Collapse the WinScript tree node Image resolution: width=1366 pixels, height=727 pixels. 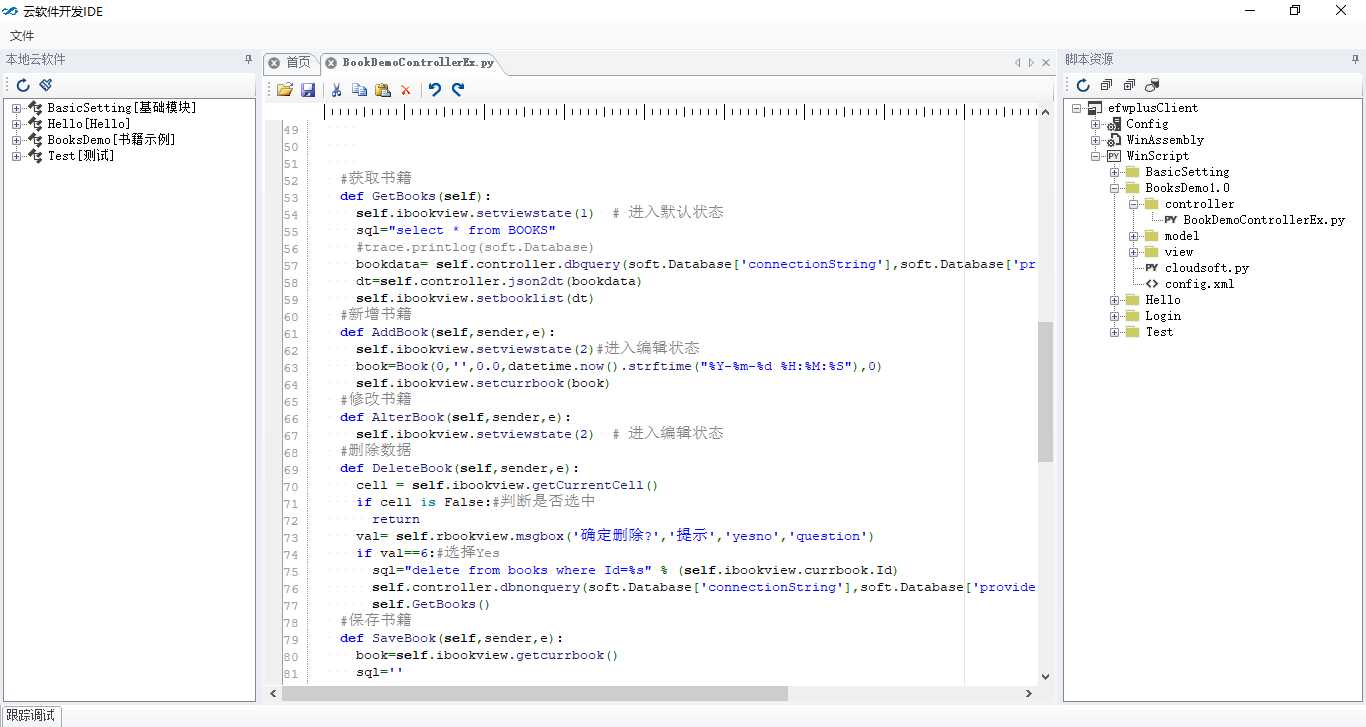coord(1096,156)
